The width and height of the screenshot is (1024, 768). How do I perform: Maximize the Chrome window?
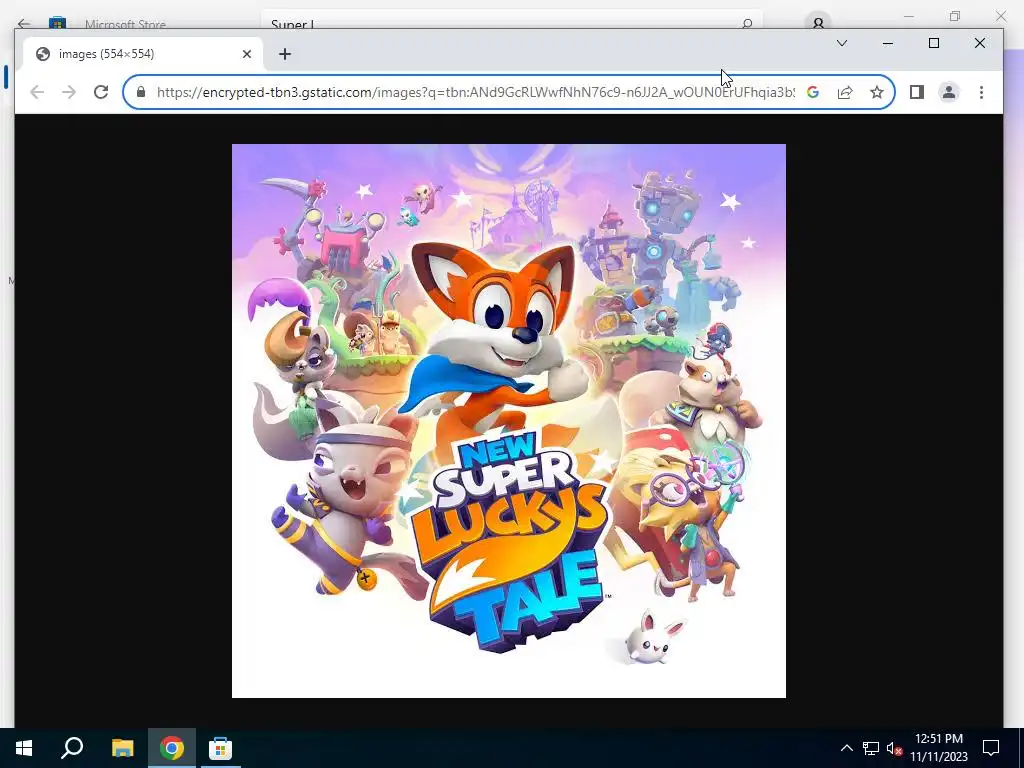tap(934, 43)
